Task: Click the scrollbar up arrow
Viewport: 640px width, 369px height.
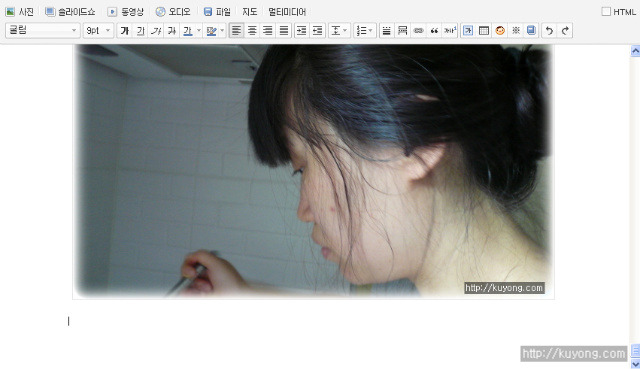Action: 636,51
